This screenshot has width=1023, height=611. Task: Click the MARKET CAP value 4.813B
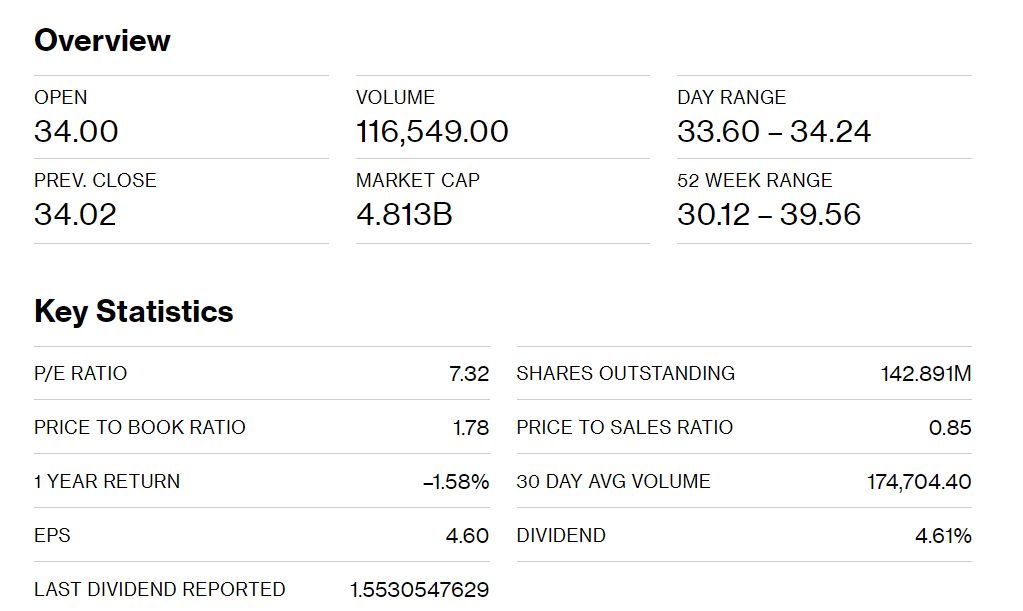tap(404, 215)
